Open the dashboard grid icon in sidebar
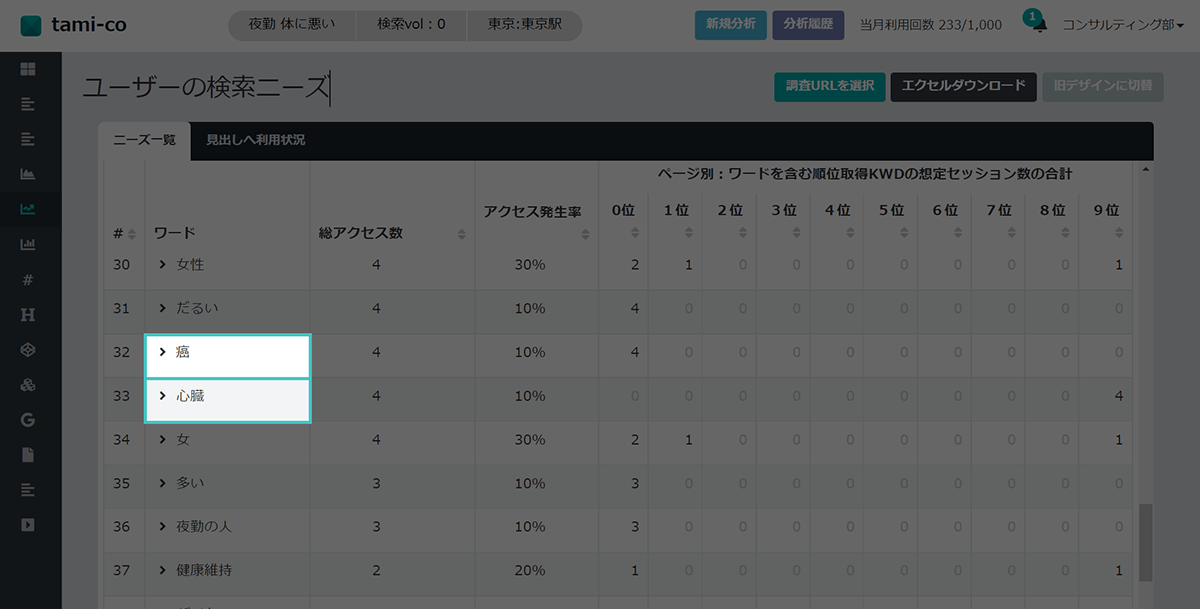Viewport: 1200px width, 609px height. [x=28, y=69]
